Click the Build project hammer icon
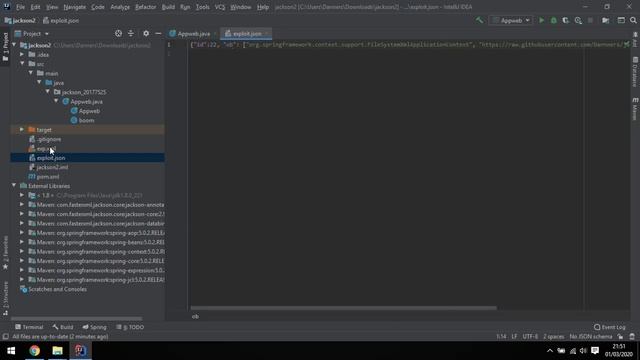Screen dimensions: 640x360 pos(480,20)
